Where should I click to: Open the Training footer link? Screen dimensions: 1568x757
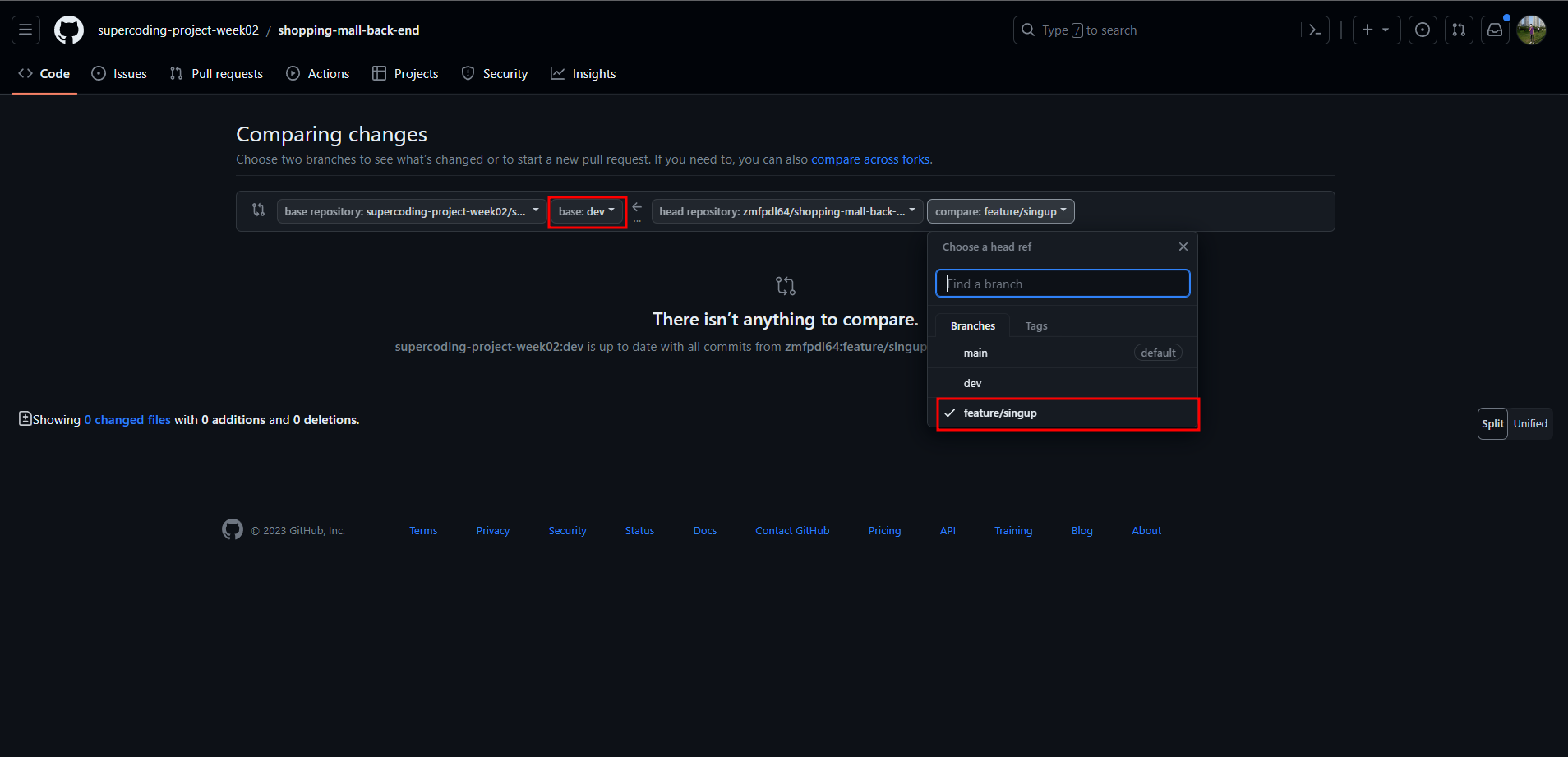click(1013, 531)
